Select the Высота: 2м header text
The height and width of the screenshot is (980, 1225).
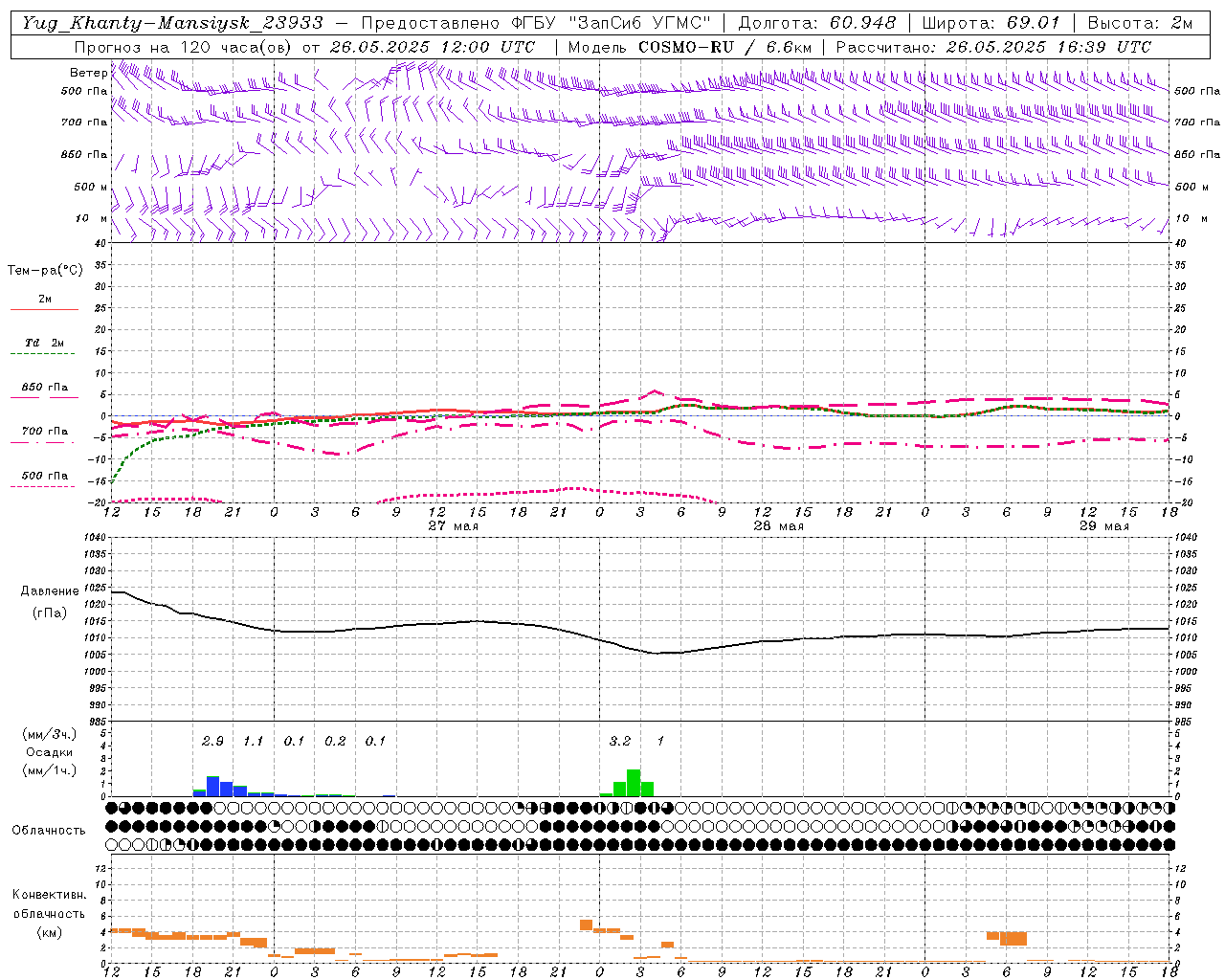click(x=1139, y=23)
